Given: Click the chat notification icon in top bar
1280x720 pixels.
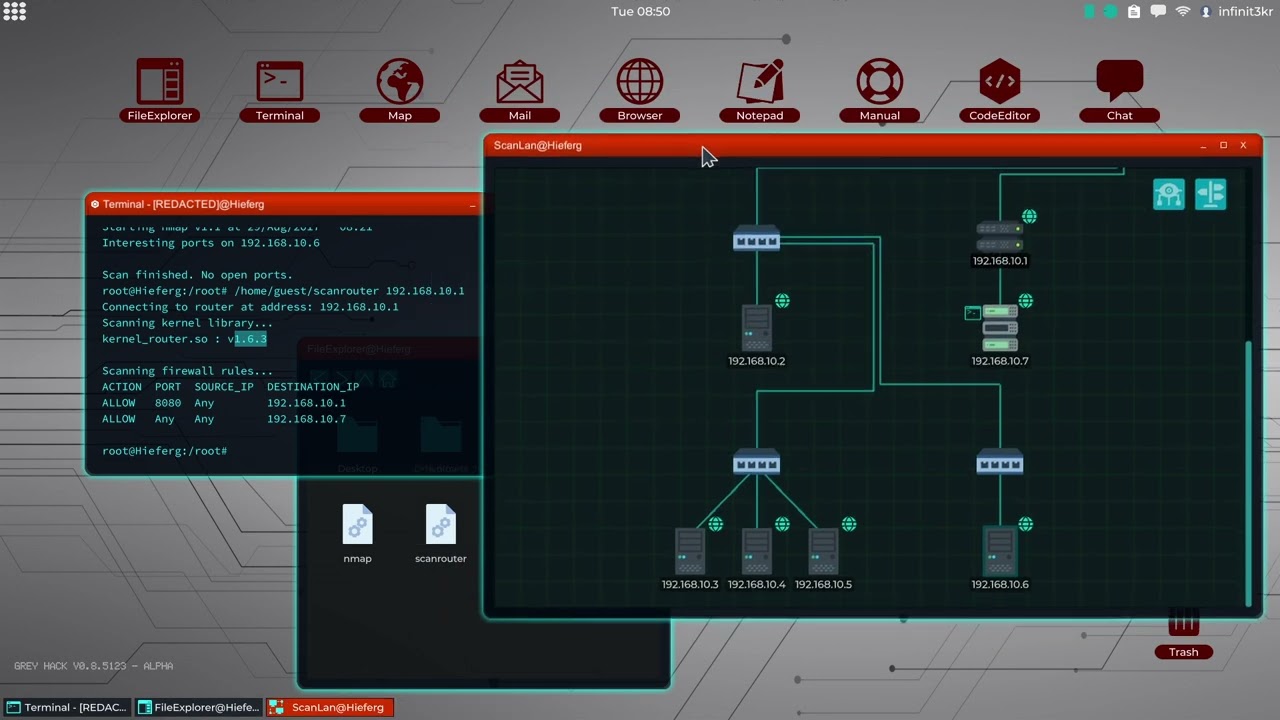Looking at the screenshot, I should [1158, 12].
